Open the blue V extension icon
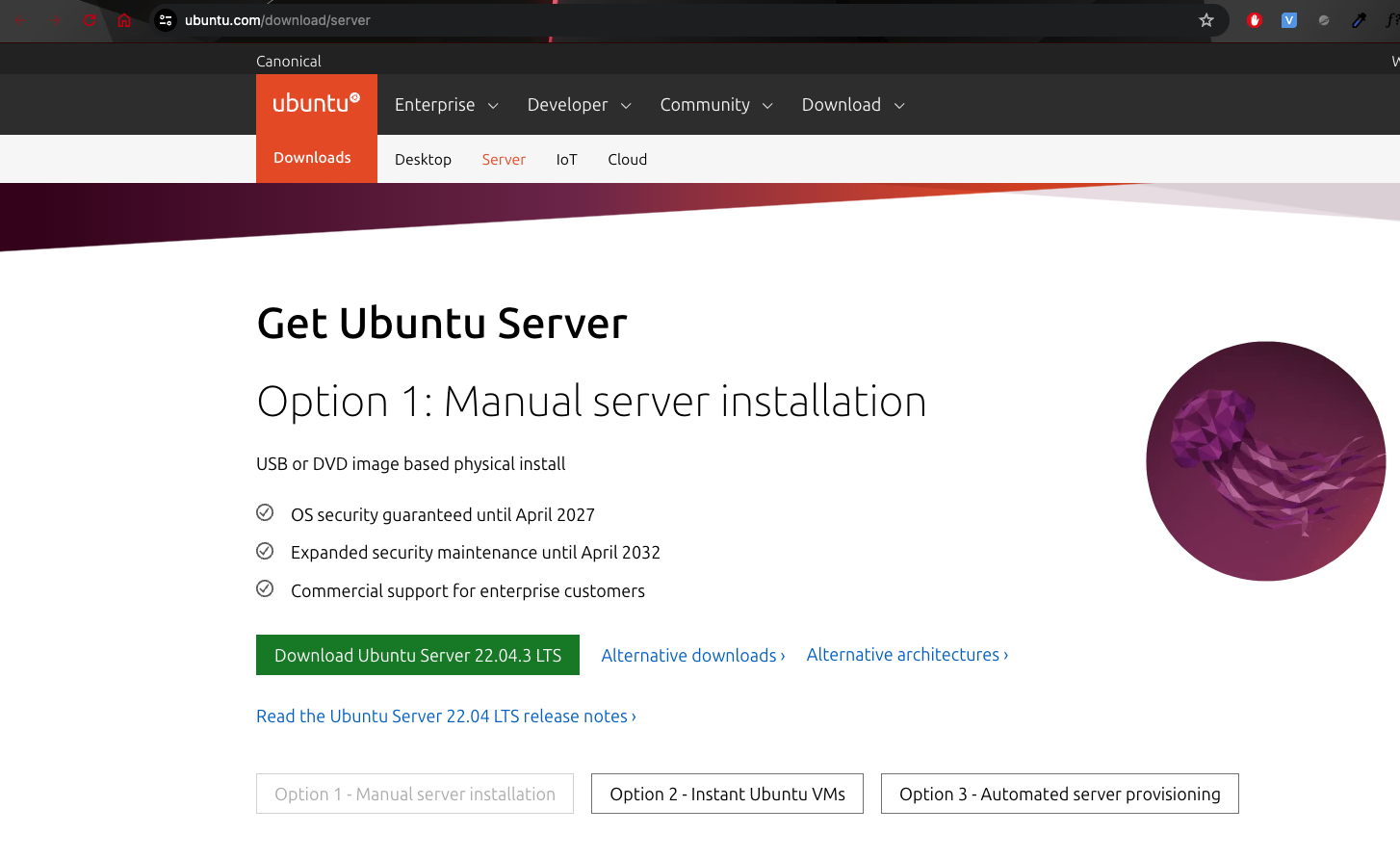 point(1289,20)
